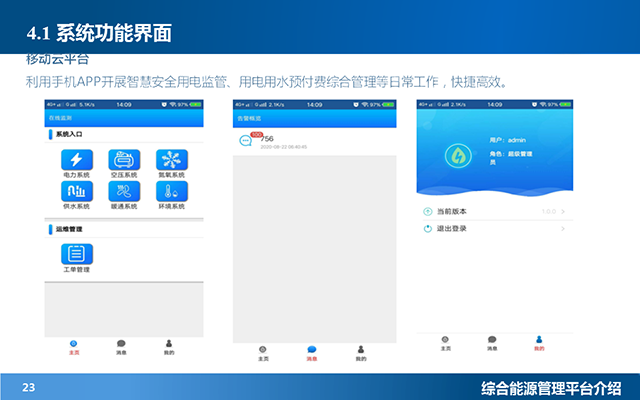Open the 环境系统 thermometer icon

coord(172,191)
